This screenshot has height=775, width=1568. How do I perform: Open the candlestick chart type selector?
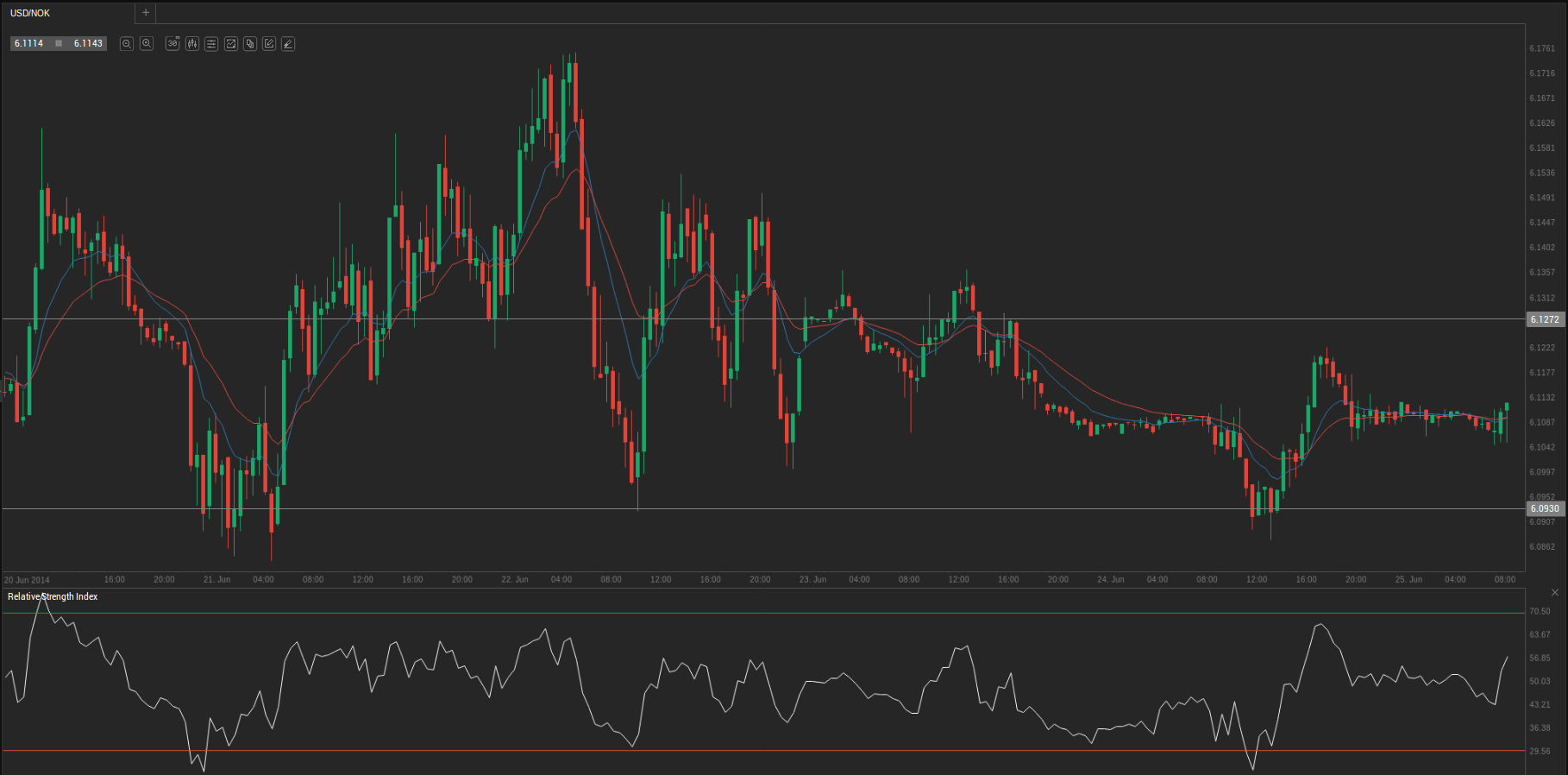click(191, 43)
